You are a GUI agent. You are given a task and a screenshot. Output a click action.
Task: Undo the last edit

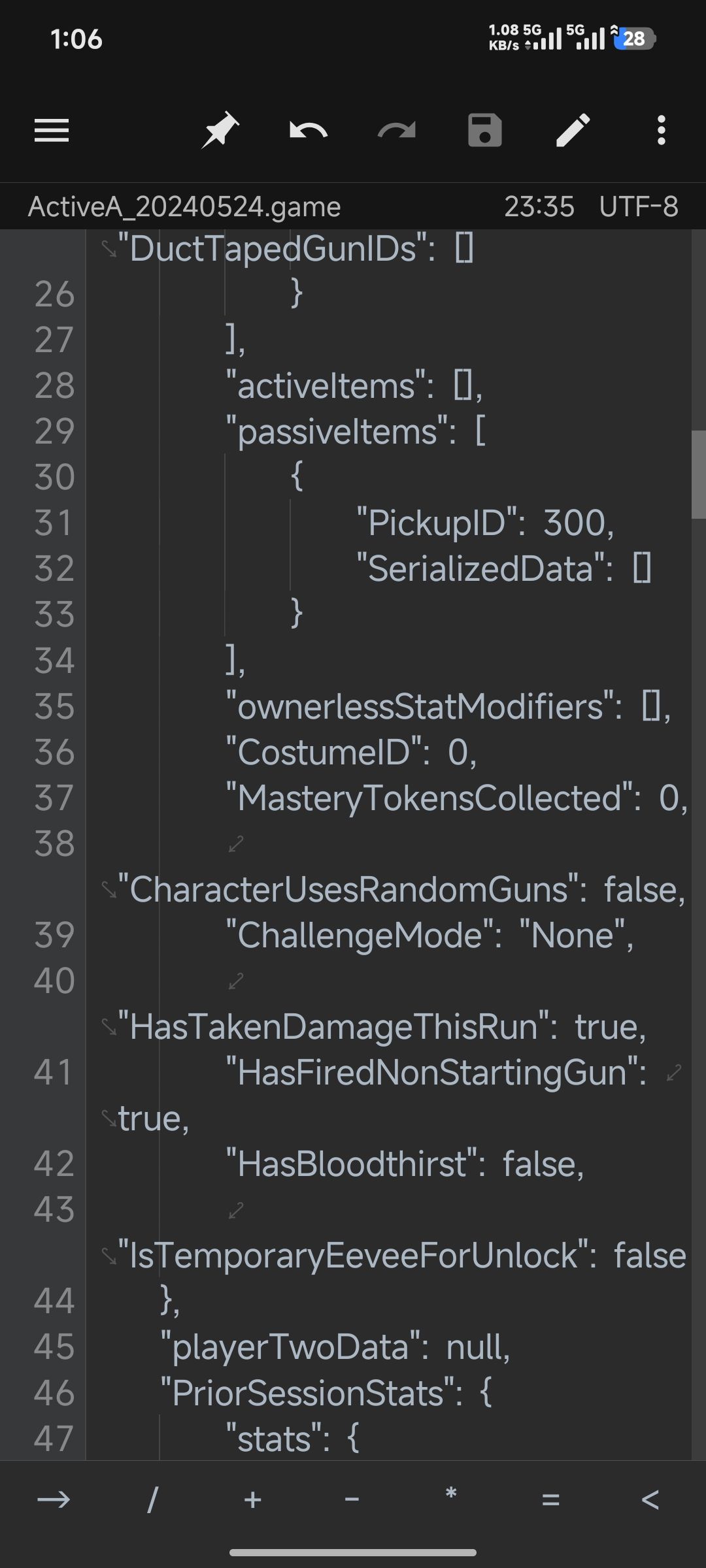click(x=309, y=131)
